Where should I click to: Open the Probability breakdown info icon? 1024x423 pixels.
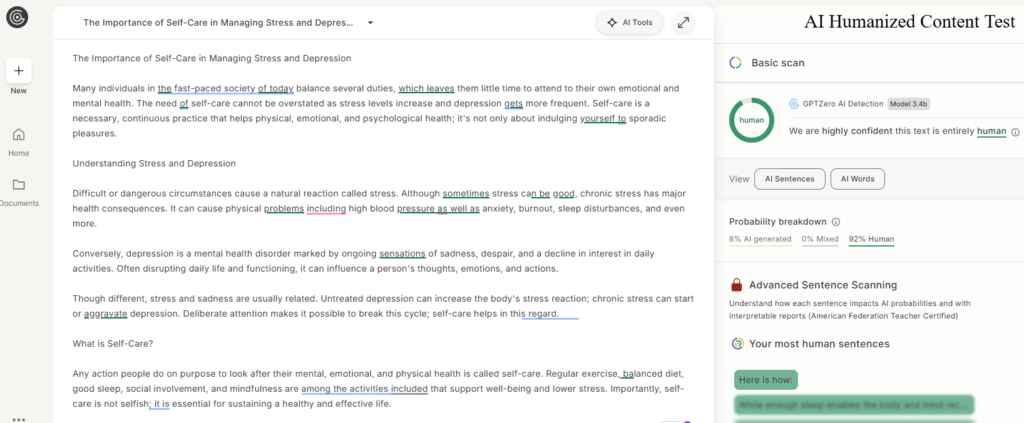pyautogui.click(x=836, y=222)
